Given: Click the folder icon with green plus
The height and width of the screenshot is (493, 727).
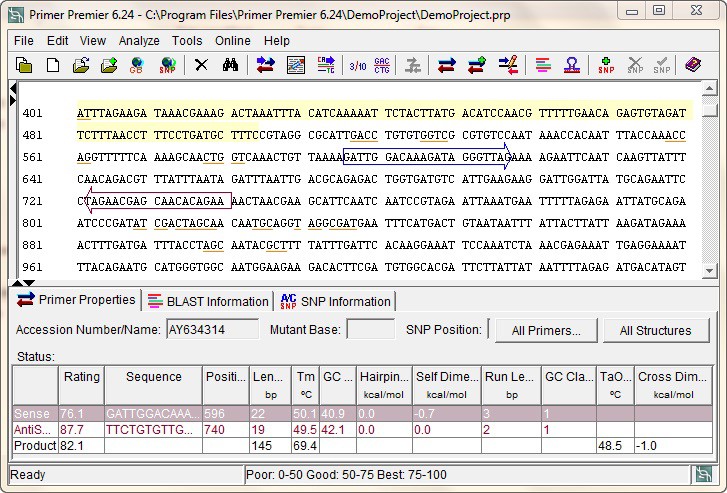Looking at the screenshot, I should (109, 65).
